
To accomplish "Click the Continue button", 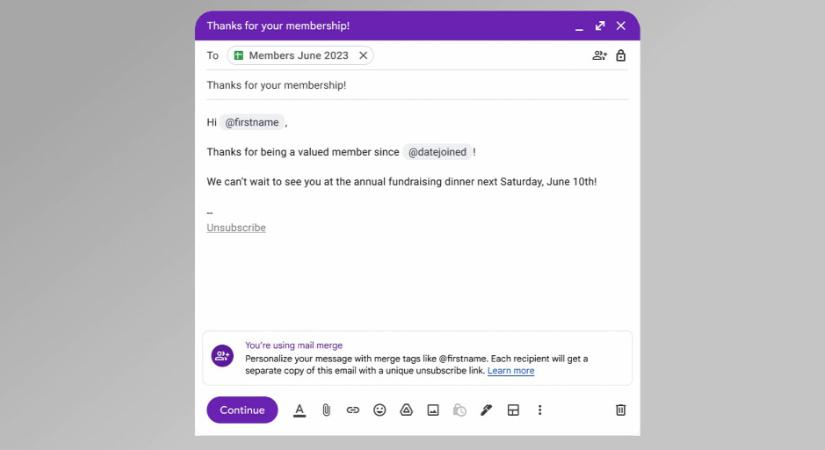I will [x=242, y=410].
